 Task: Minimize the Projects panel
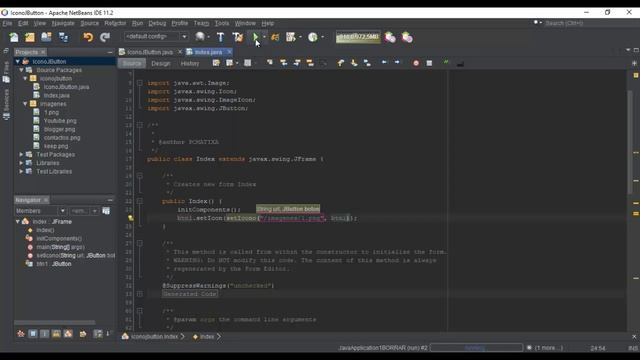(x=110, y=52)
